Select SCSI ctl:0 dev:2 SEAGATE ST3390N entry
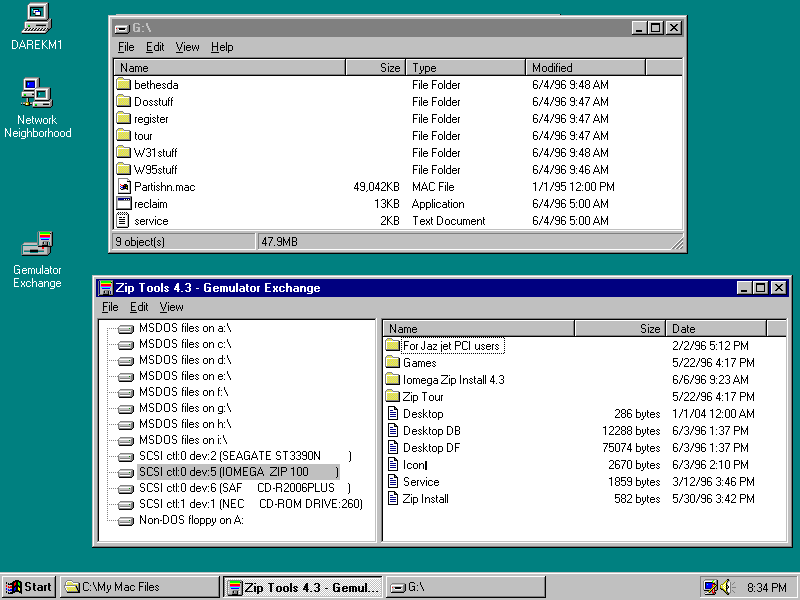This screenshot has height=600, width=800. coord(245,456)
